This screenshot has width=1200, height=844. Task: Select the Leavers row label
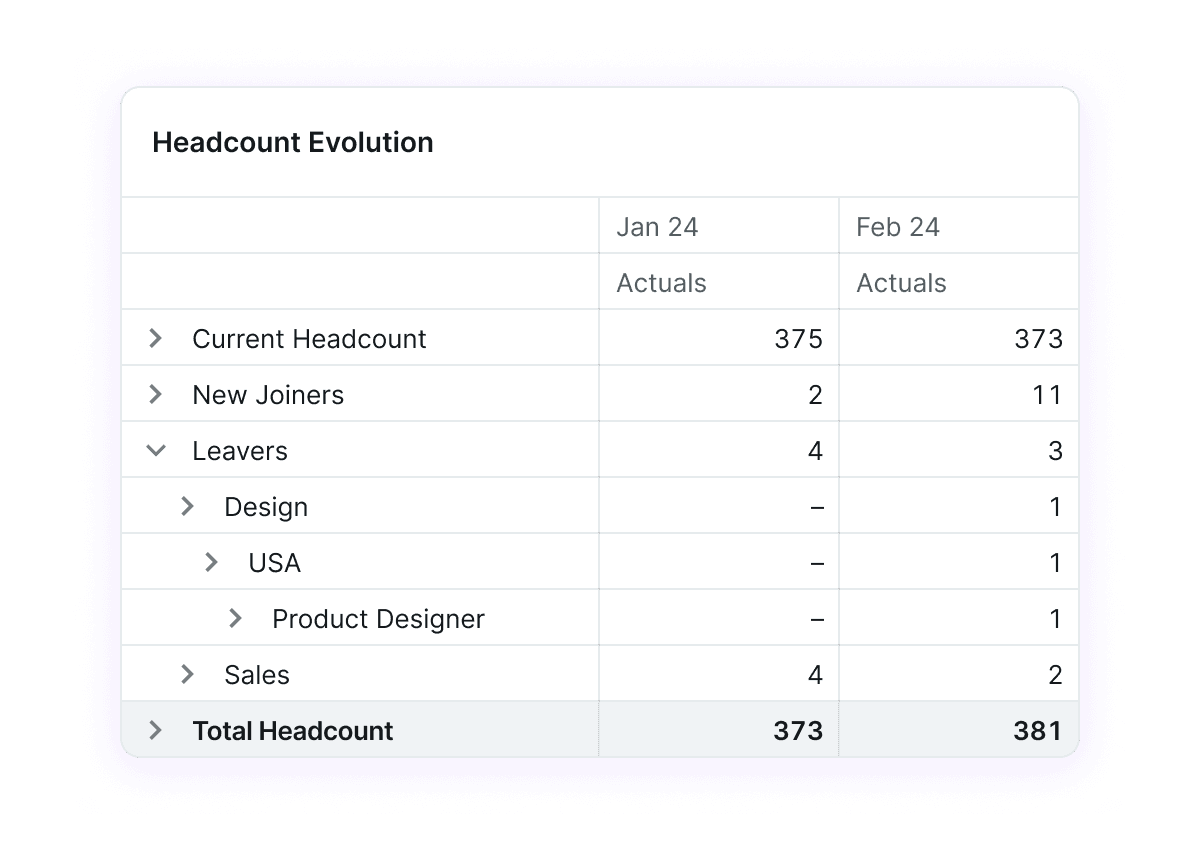click(240, 450)
